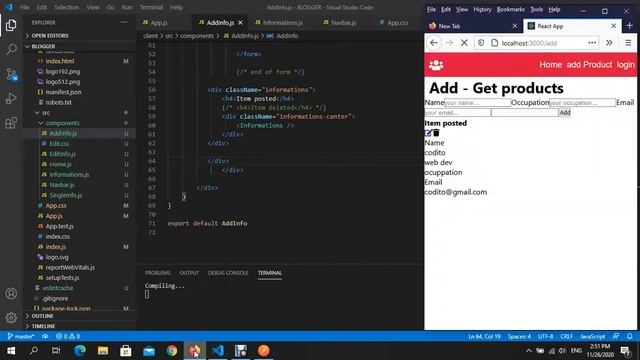Open index.html in the file tree
The width and height of the screenshot is (640, 360).
click(60, 61)
